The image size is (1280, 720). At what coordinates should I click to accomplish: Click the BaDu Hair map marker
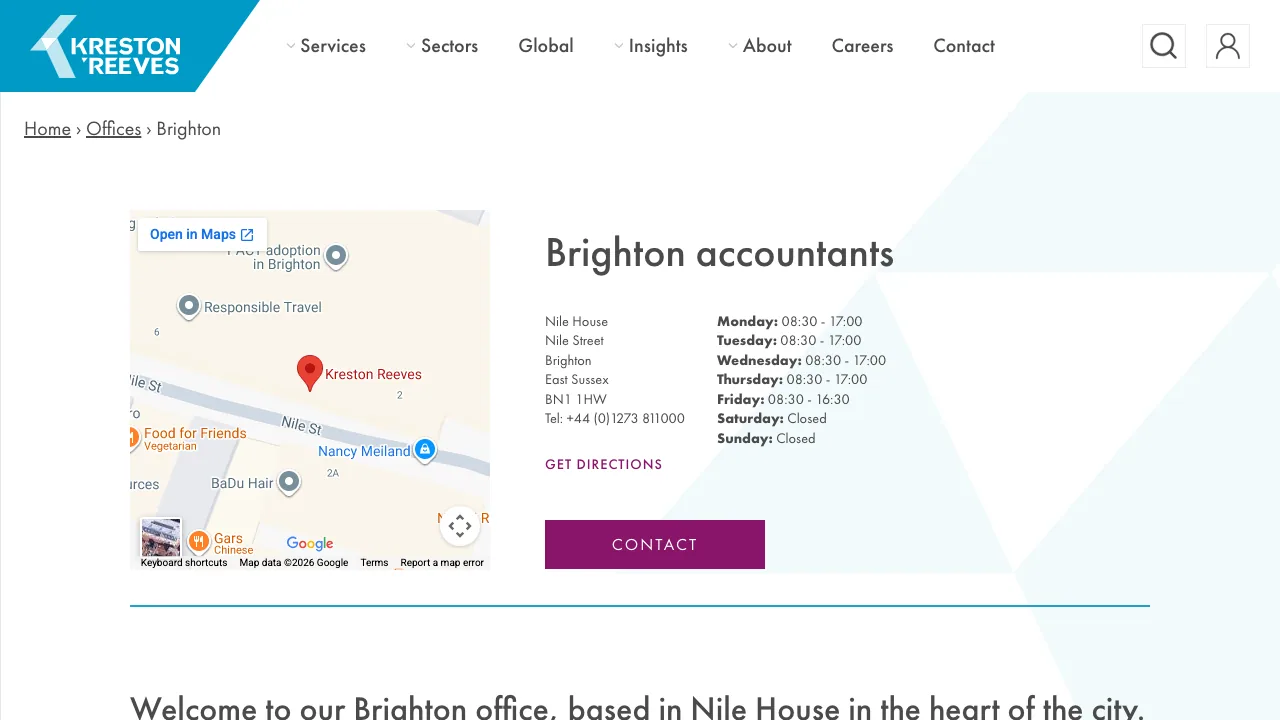[x=289, y=482]
